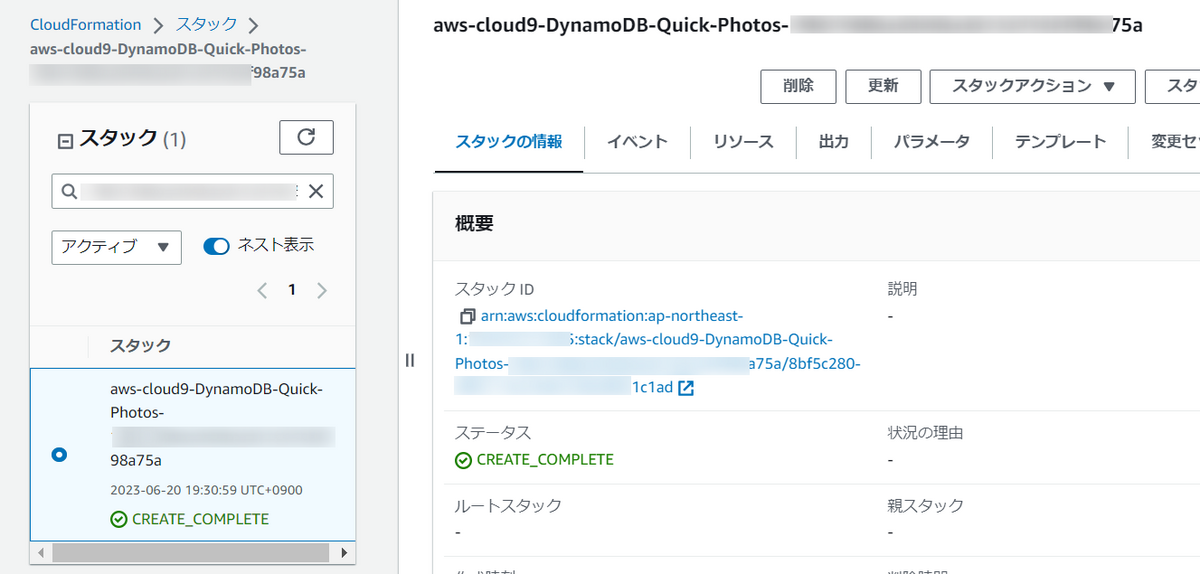
Task: Click the stack timestamp 2023-06-20 19:30:59
Action: (x=206, y=490)
